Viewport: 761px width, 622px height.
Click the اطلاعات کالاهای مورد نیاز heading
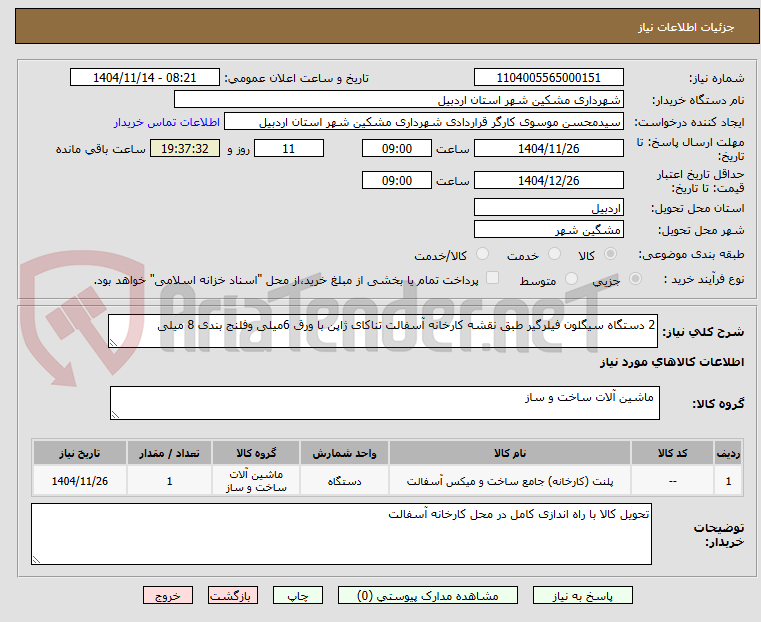[672, 362]
